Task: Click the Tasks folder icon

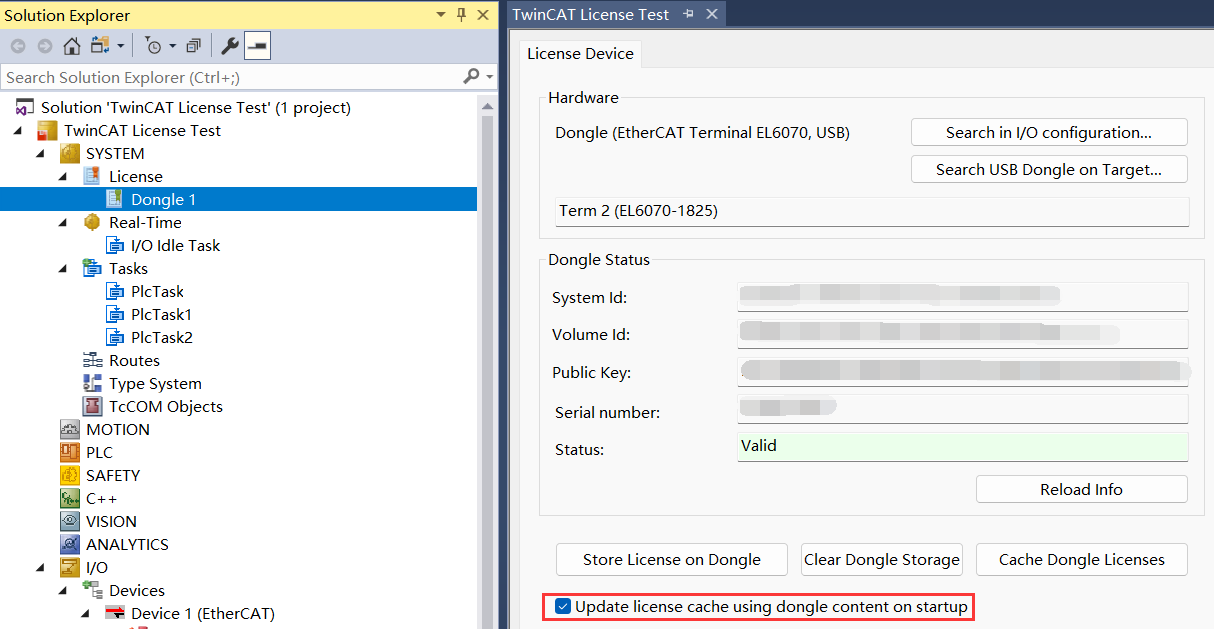Action: point(92,268)
